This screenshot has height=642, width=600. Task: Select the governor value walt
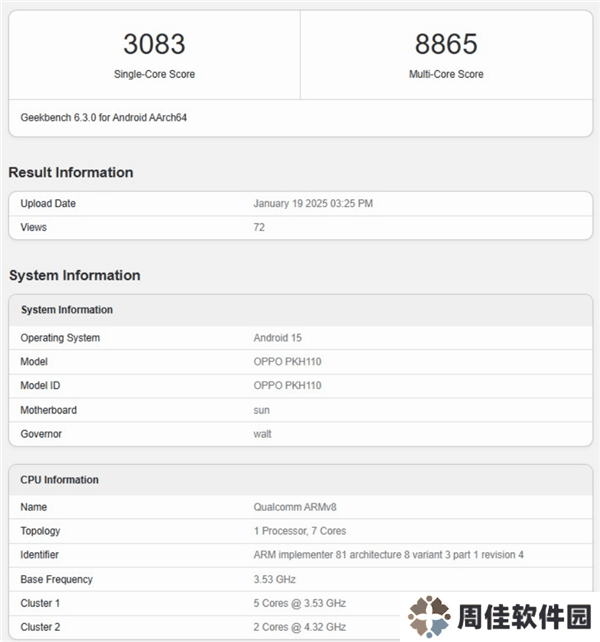pyautogui.click(x=262, y=434)
